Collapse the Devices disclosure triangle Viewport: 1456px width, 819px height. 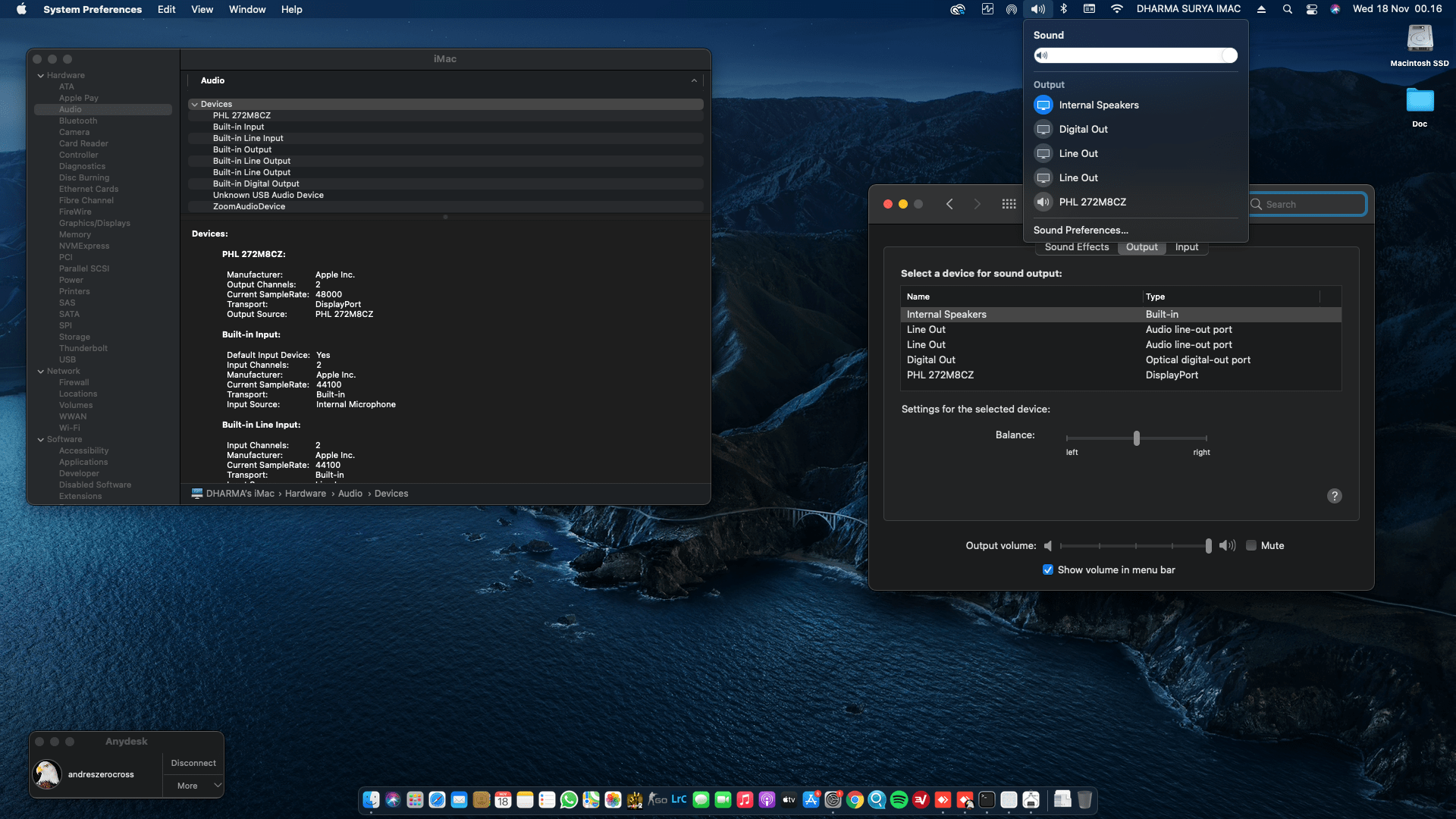tap(195, 105)
